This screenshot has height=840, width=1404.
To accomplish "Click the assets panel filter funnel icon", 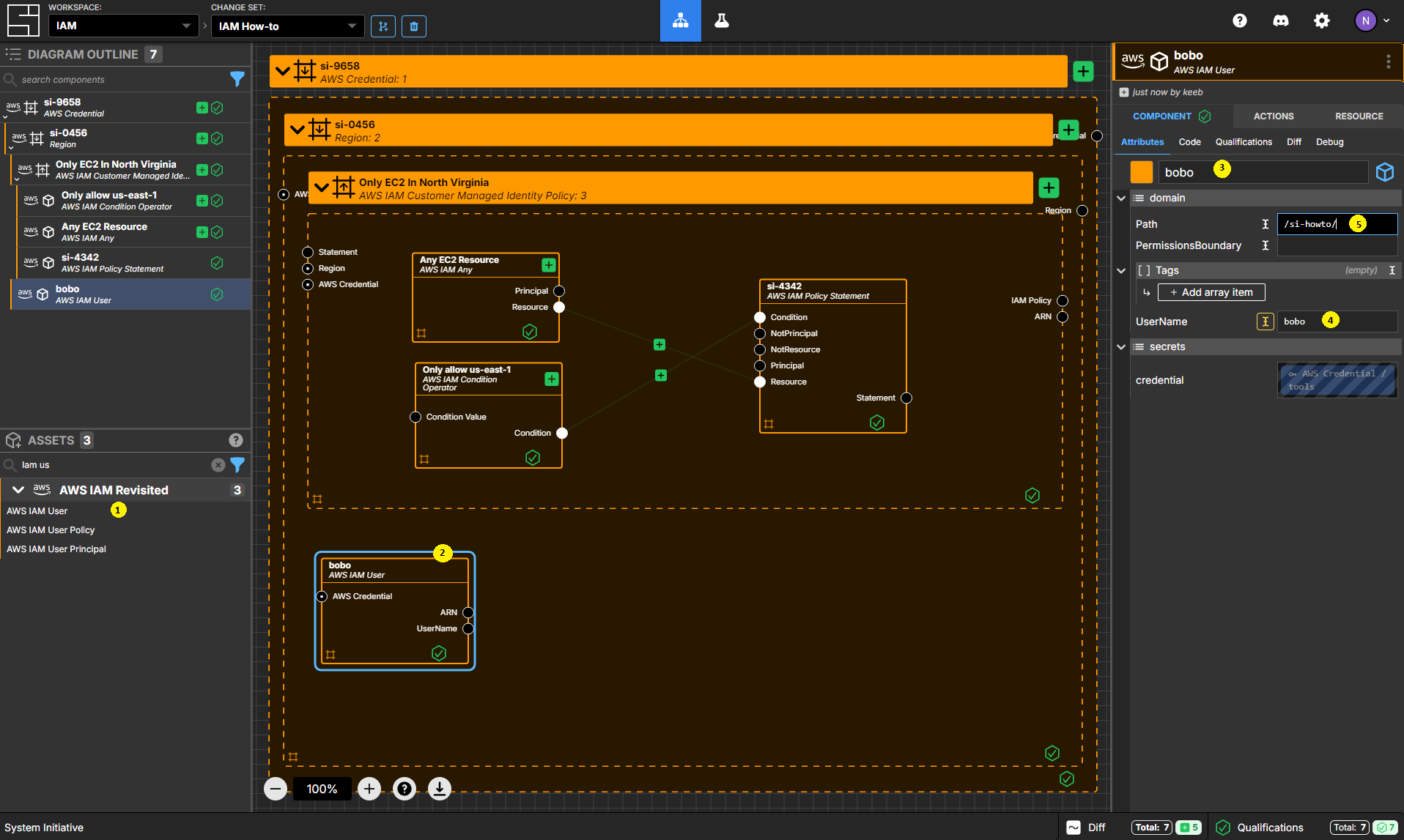I will coord(237,465).
